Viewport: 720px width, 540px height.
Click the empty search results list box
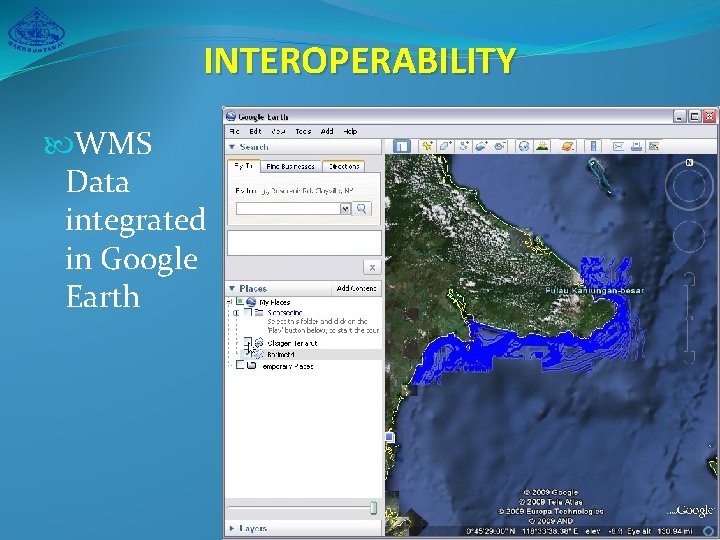click(304, 242)
